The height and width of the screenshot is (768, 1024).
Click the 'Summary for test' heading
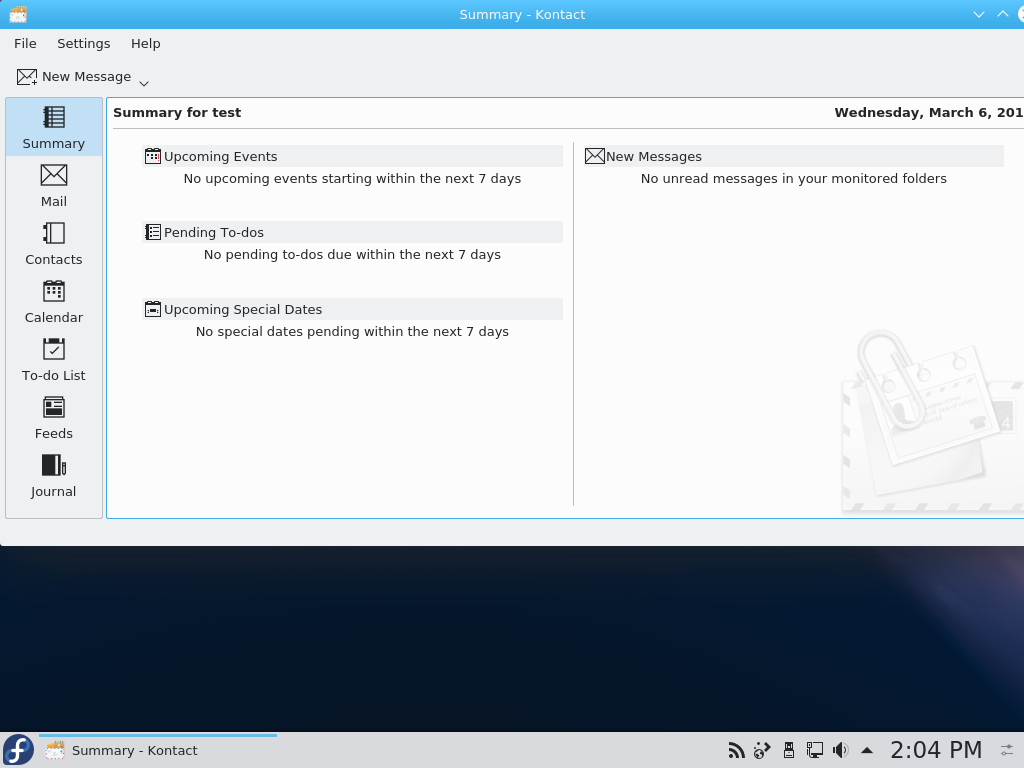click(x=177, y=112)
